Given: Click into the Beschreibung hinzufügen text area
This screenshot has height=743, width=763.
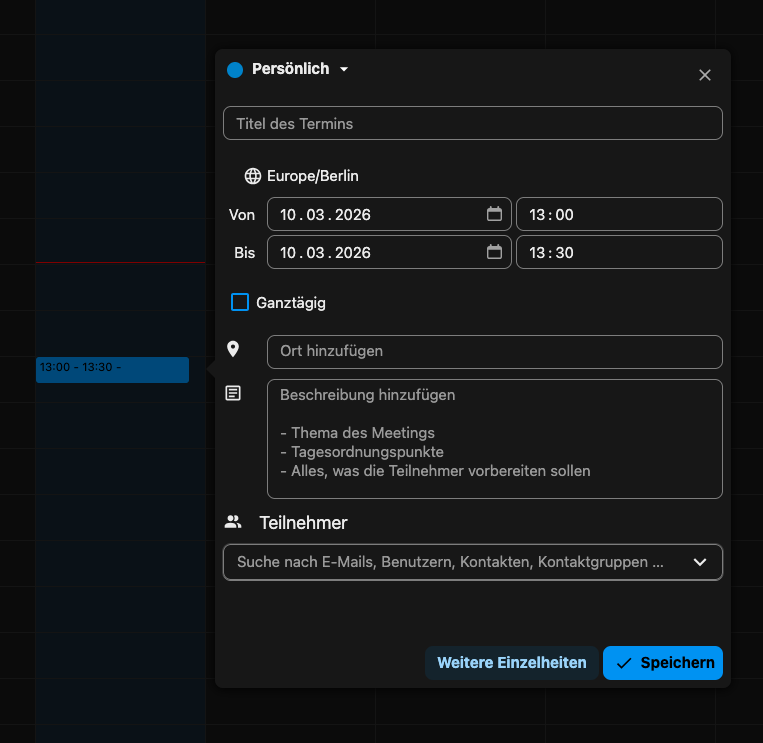Looking at the screenshot, I should pos(494,438).
